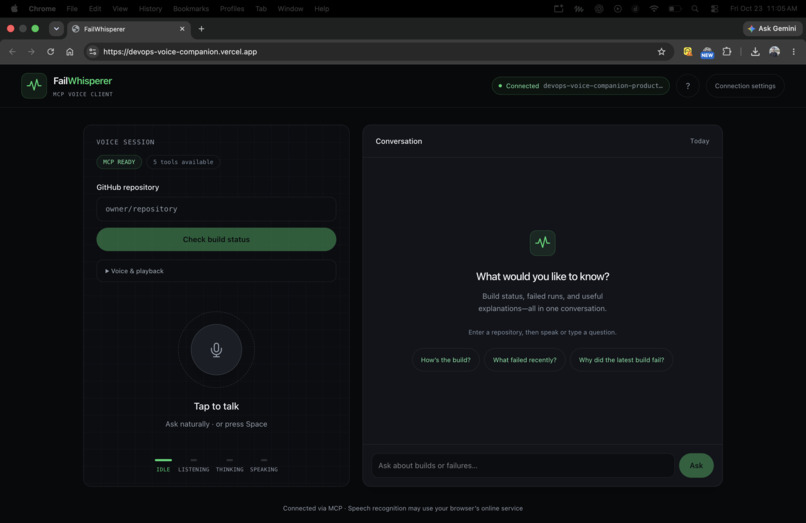The image size is (806, 523).
Task: Click the Ask button
Action: pyautogui.click(x=696, y=465)
